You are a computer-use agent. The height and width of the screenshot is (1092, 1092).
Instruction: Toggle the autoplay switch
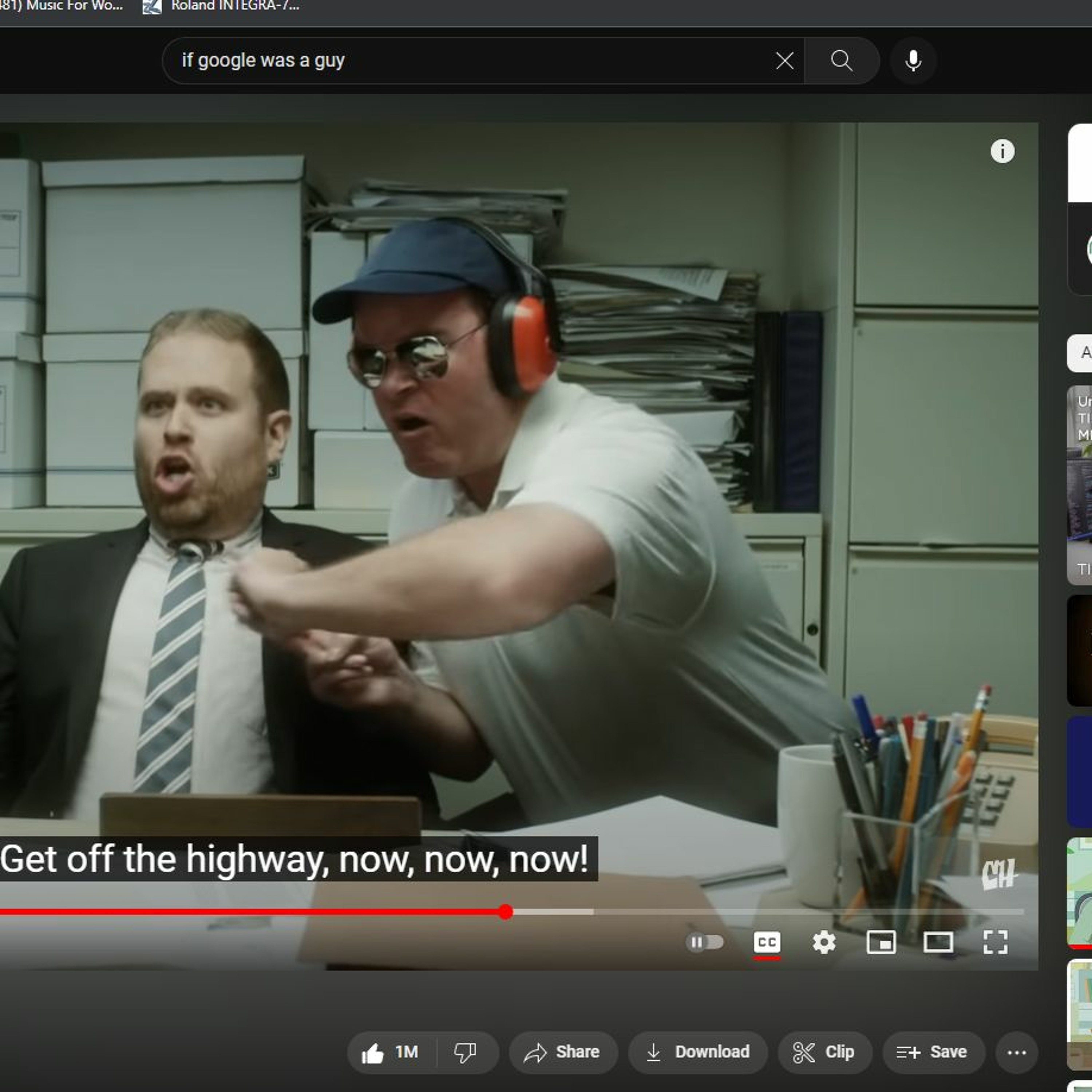(x=704, y=942)
